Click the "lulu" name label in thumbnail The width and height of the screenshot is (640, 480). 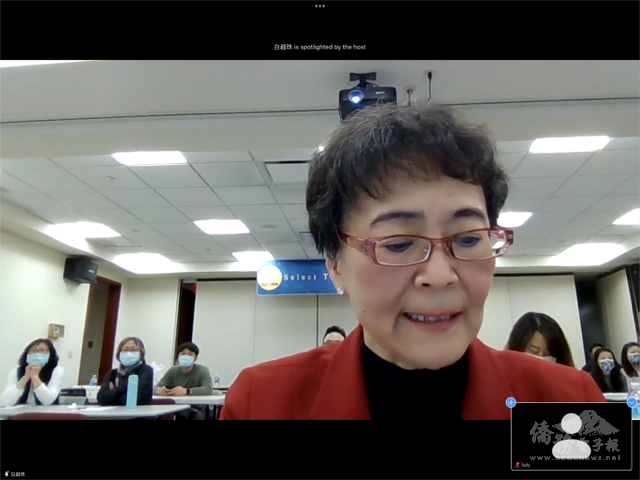[526, 465]
